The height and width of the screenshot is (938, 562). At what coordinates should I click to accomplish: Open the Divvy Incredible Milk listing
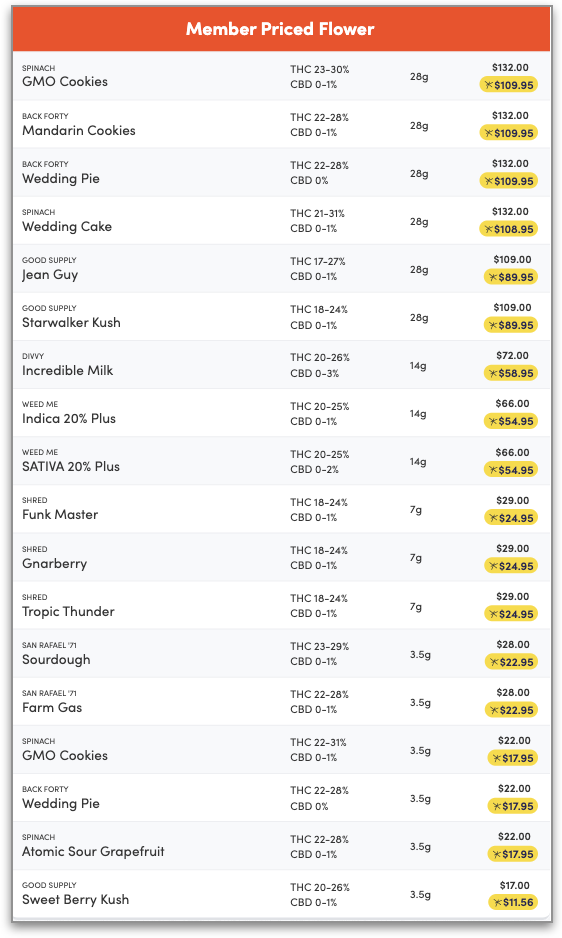[x=281, y=365]
